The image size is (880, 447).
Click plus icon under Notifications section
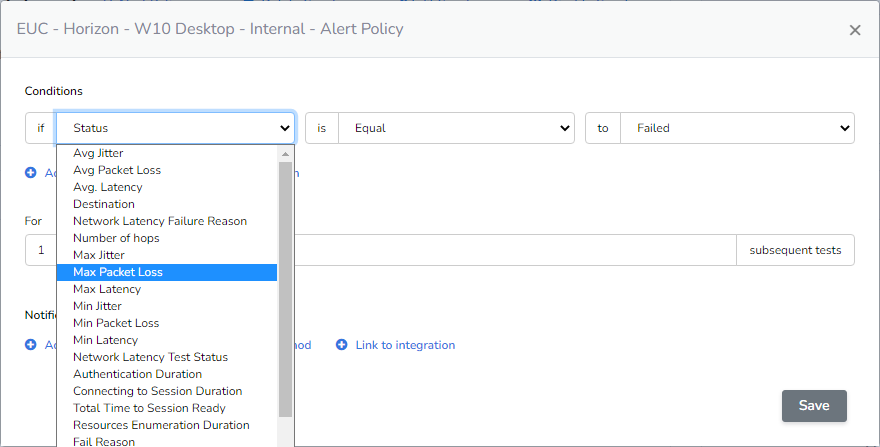[x=31, y=345]
